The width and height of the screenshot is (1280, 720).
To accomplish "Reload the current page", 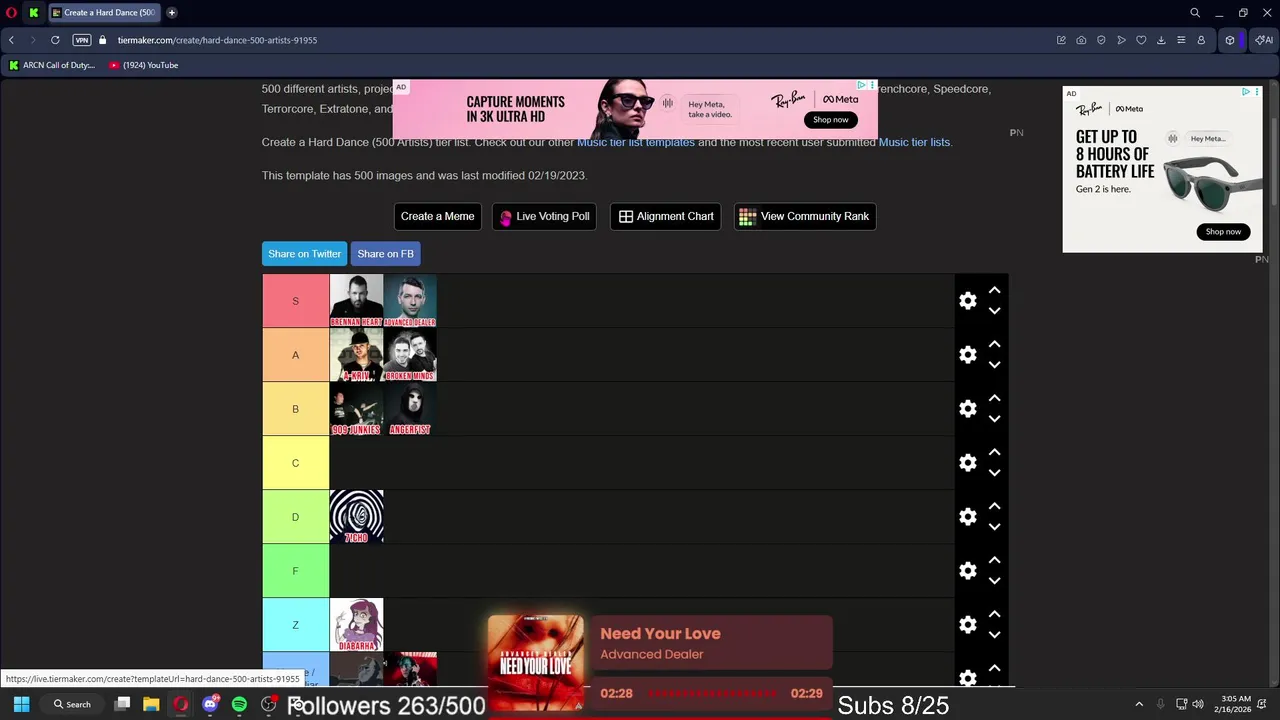I will click(x=55, y=40).
